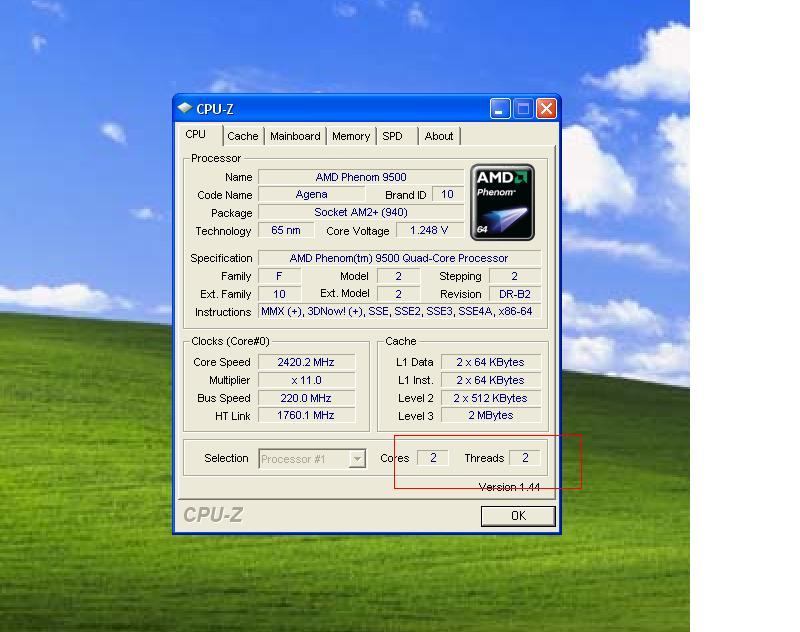Viewport: 800px width, 632px height.
Task: Click the instructions field listing MMX, SSE
Action: click(x=399, y=311)
